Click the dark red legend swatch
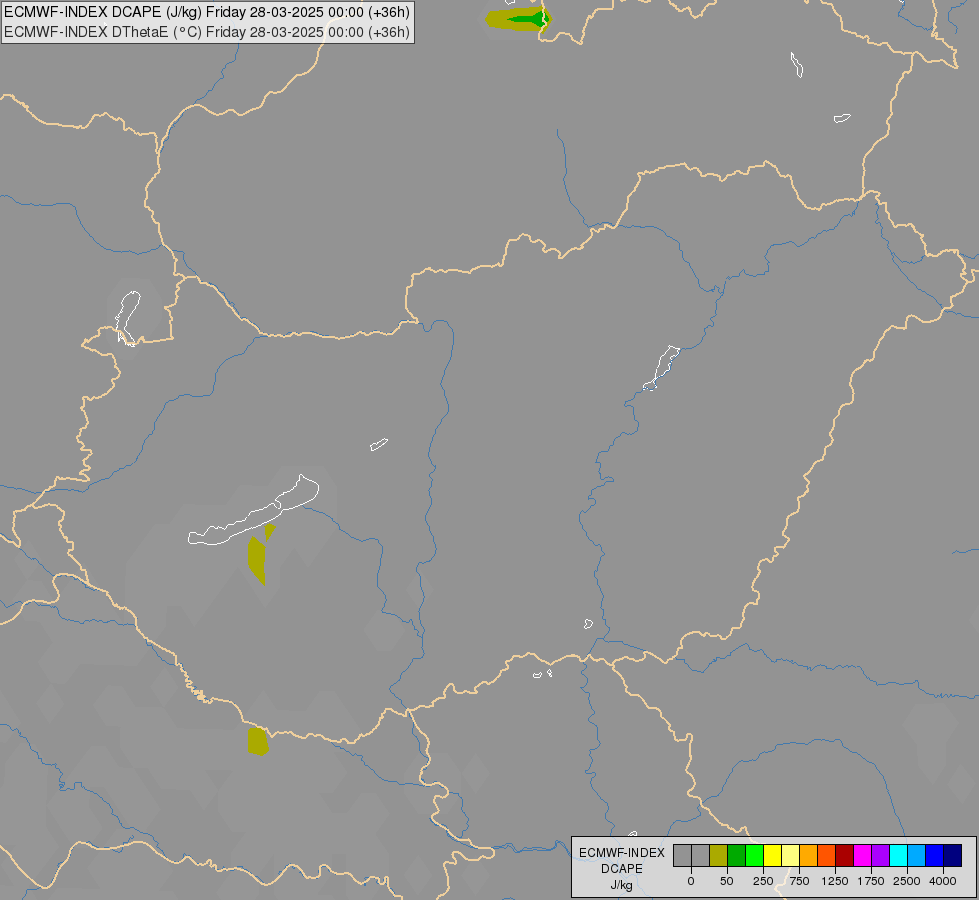Screen dimensions: 979x900 [845, 856]
